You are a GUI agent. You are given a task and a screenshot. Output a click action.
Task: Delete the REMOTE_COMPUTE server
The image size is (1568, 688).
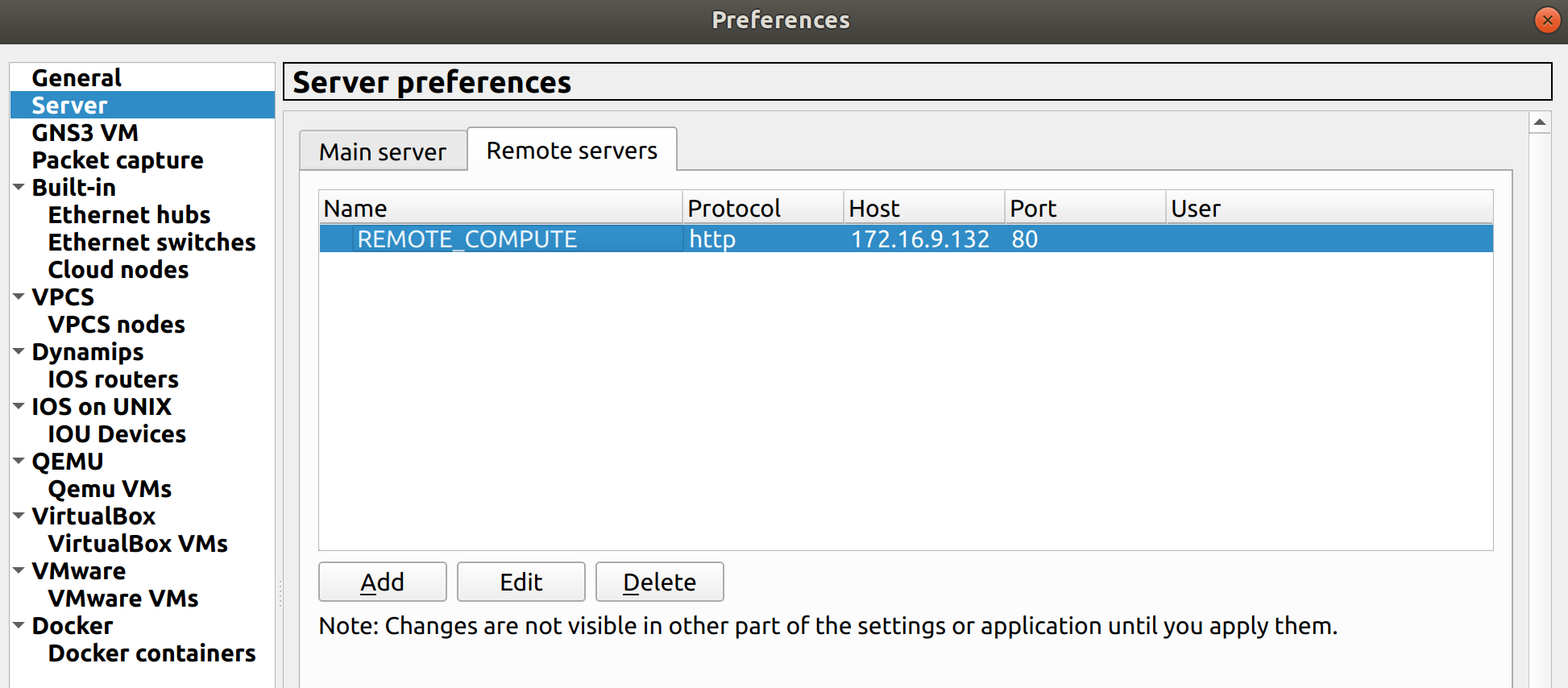[x=659, y=581]
